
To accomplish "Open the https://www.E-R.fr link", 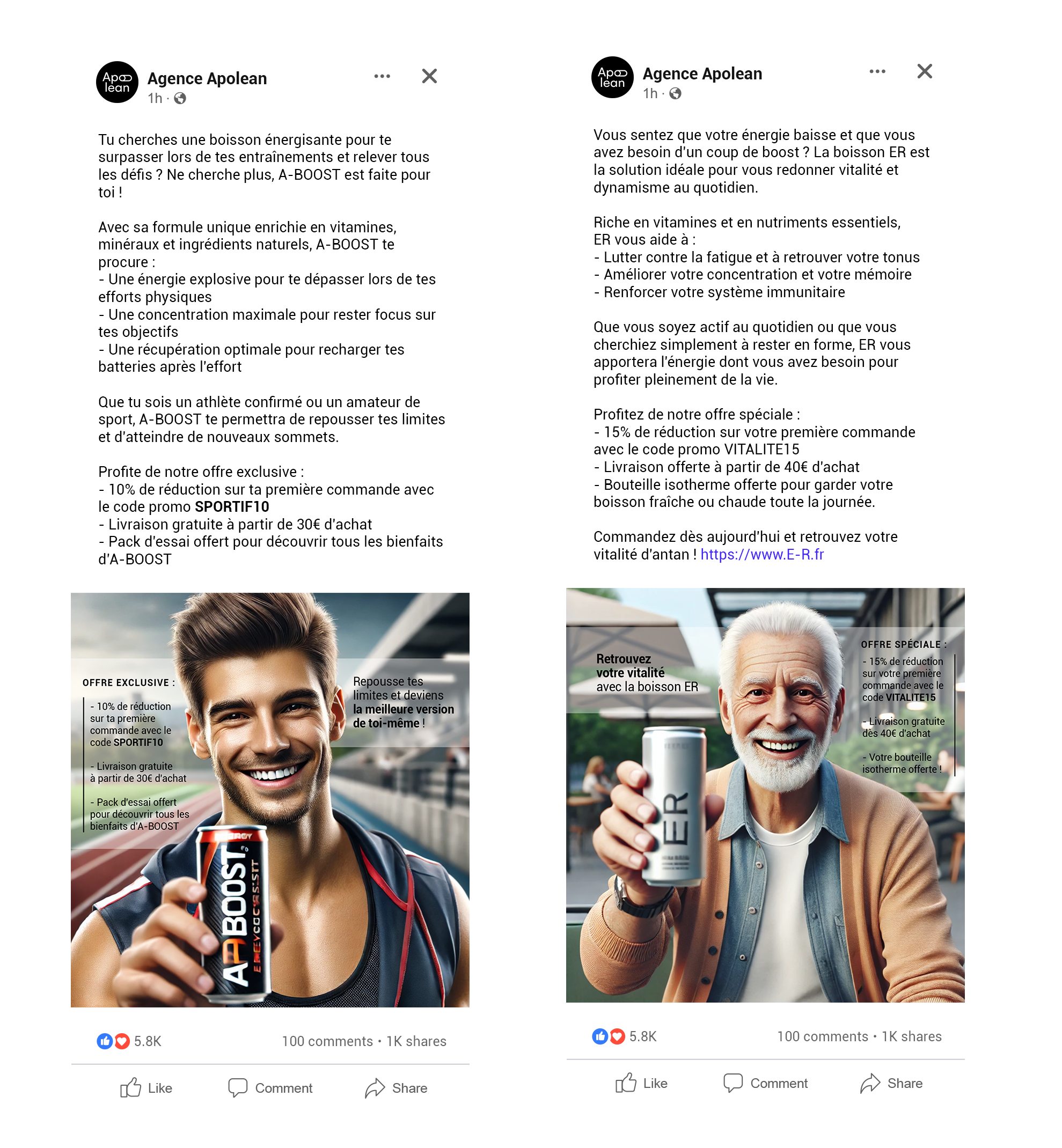I will point(762,555).
